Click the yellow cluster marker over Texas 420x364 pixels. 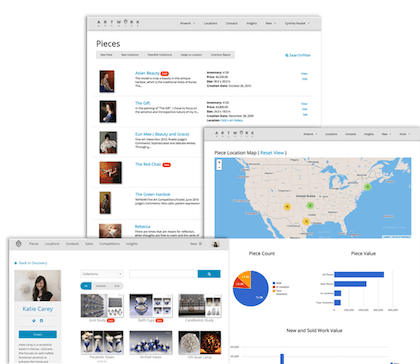coord(306,221)
